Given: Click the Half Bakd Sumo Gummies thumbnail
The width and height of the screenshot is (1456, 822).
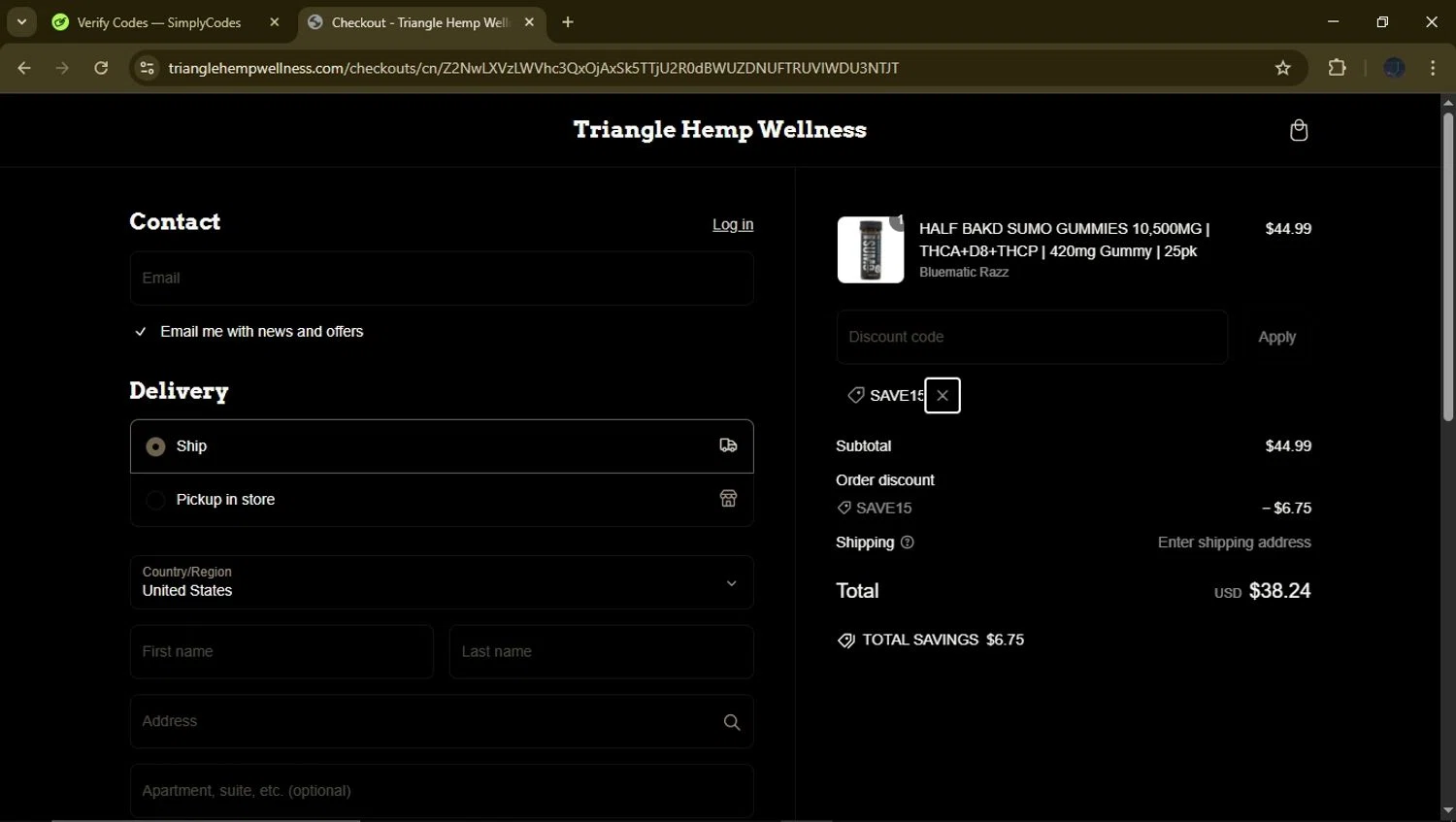Looking at the screenshot, I should (871, 249).
